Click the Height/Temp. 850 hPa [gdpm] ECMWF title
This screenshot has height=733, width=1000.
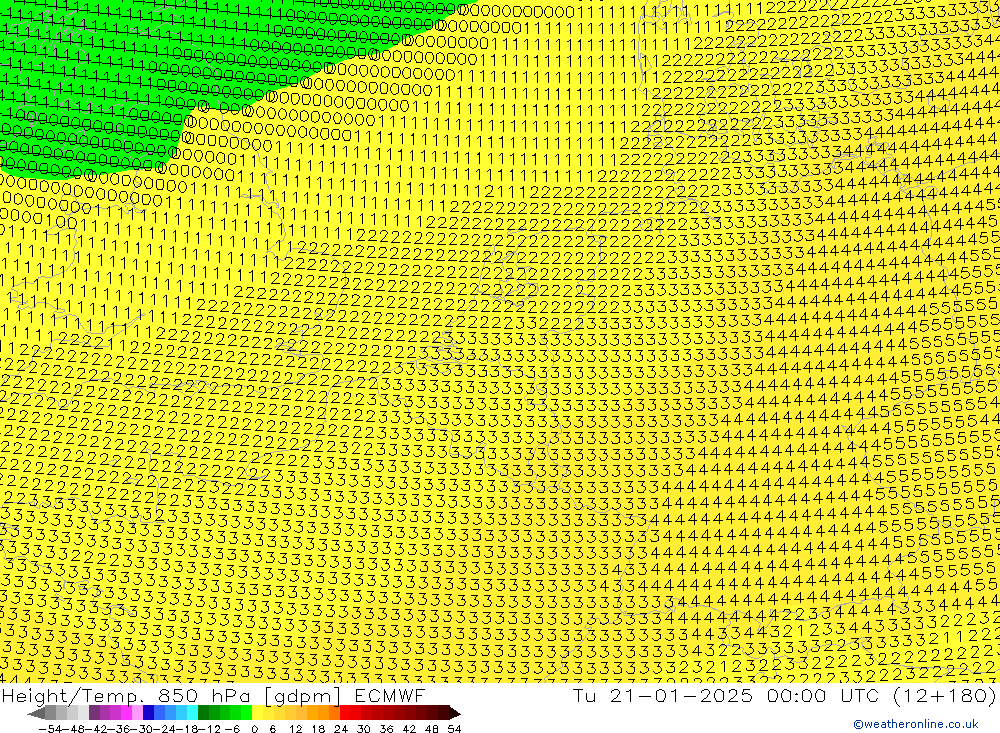(213, 695)
